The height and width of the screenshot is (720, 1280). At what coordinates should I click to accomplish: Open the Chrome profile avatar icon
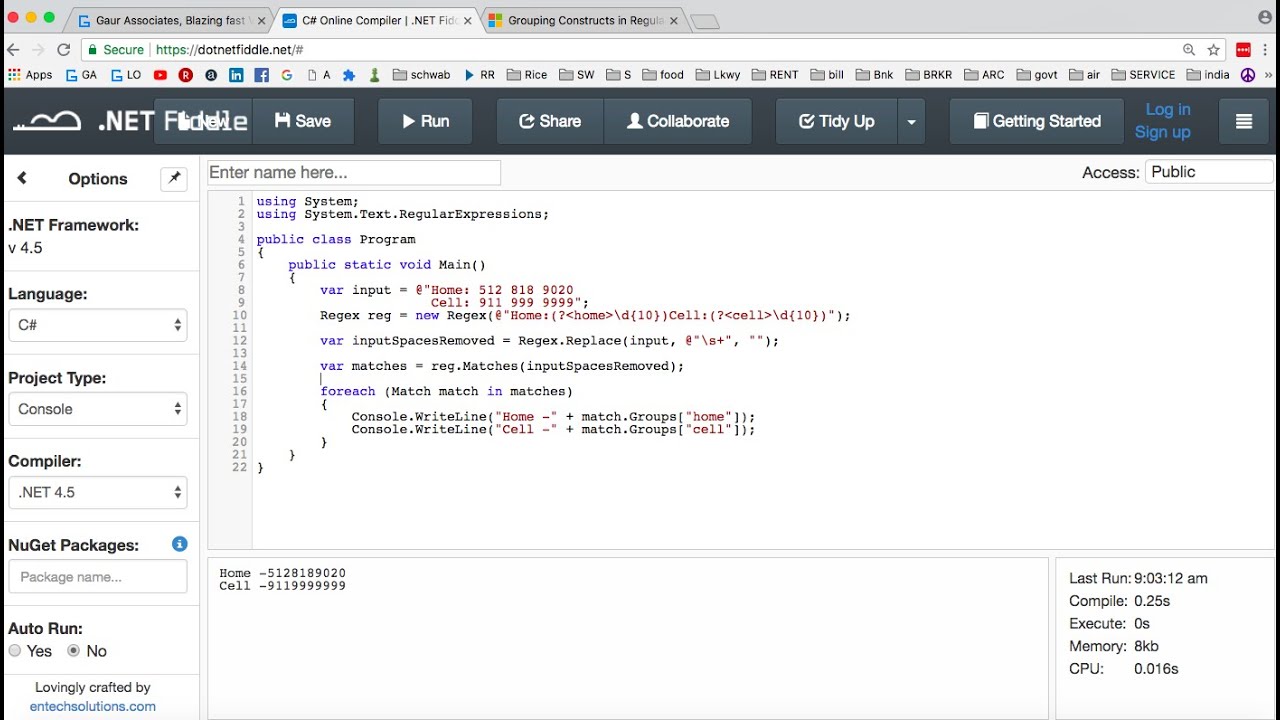pyautogui.click(x=1264, y=16)
